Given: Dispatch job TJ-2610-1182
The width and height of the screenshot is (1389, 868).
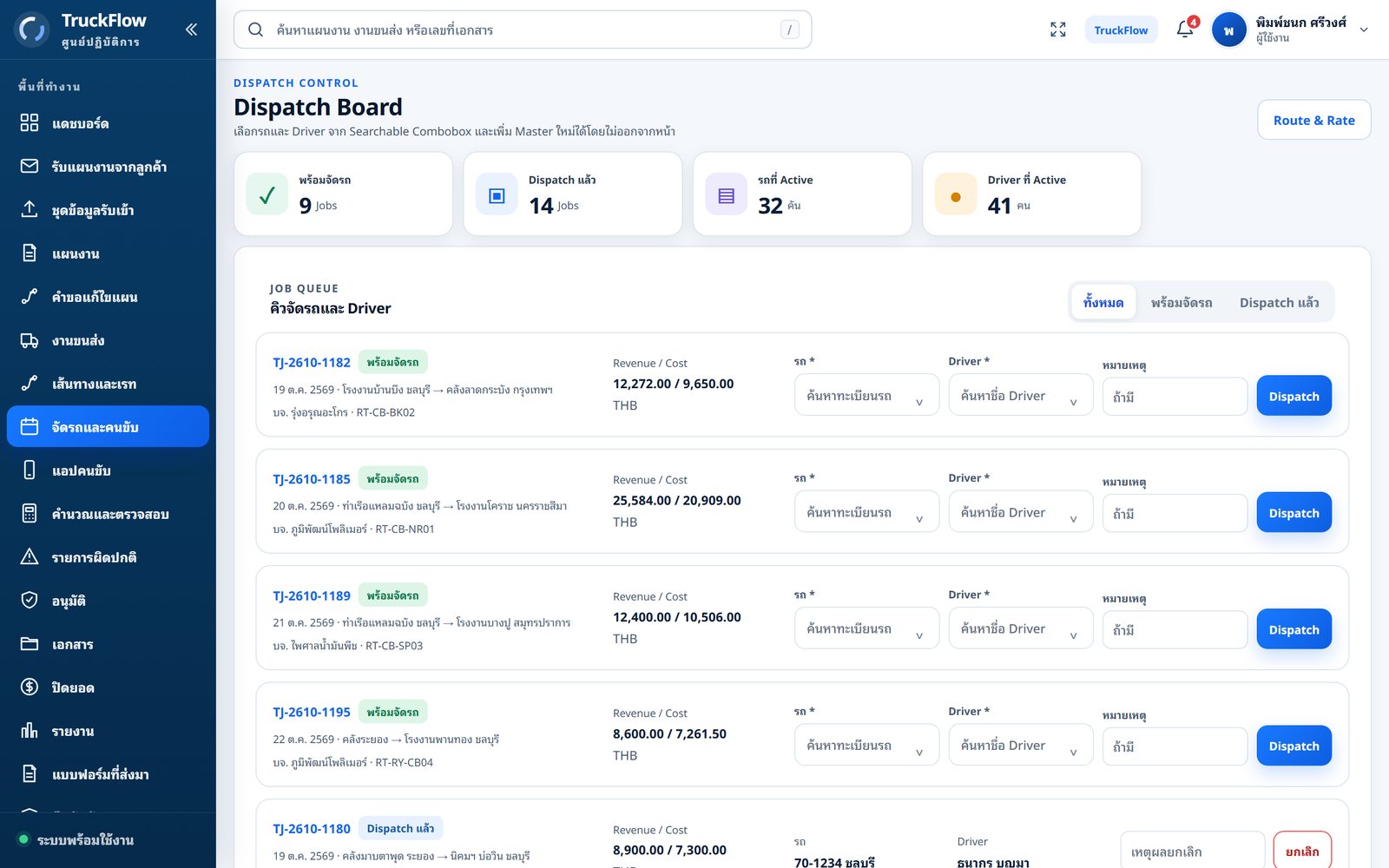Looking at the screenshot, I should [1294, 396].
